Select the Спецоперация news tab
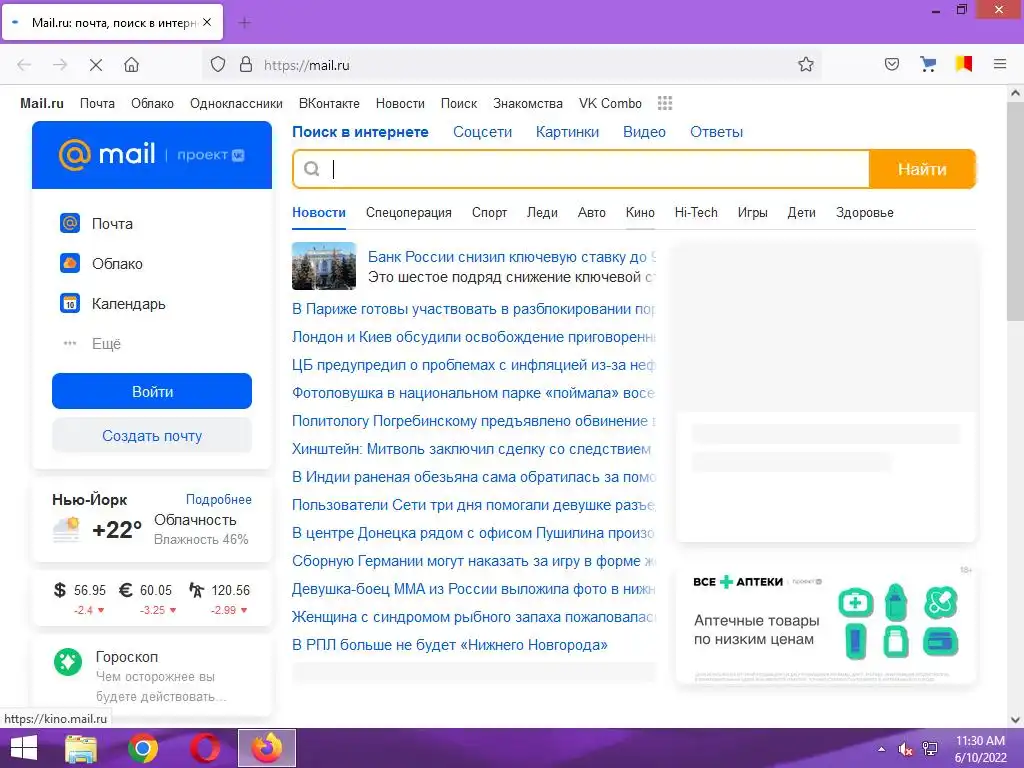1024x768 pixels. click(x=409, y=212)
